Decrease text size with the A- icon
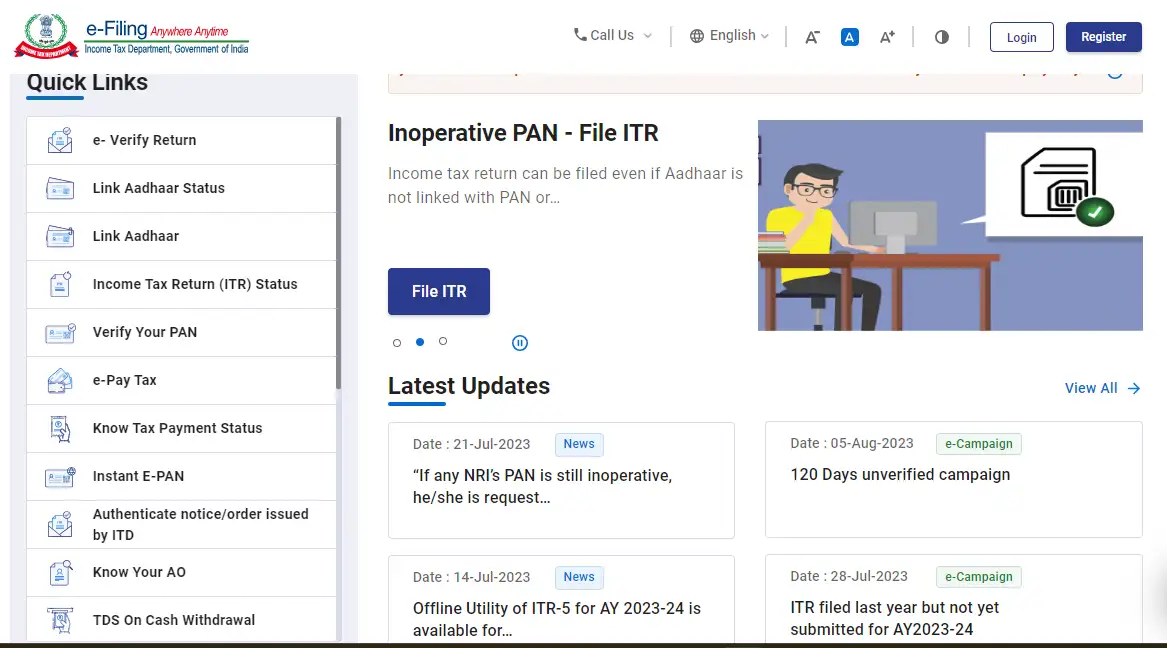1167x648 pixels. 812,36
